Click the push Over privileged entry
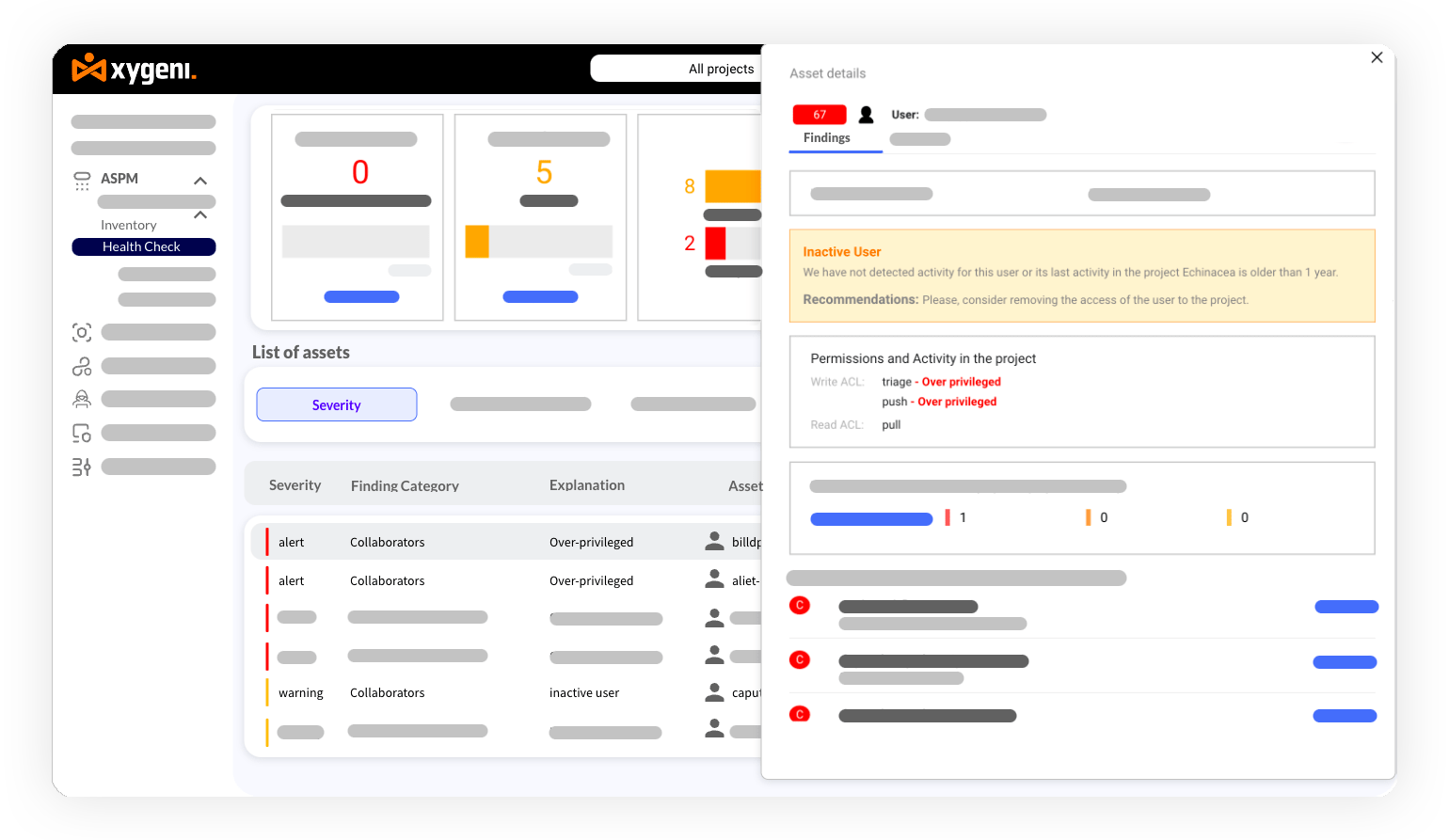Viewport: 1449px width, 840px height. 939,402
